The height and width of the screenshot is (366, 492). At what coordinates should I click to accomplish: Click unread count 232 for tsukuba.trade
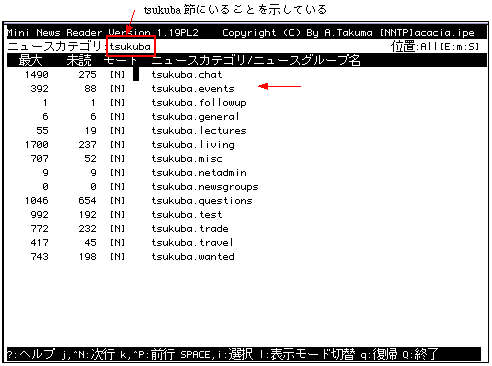click(x=88, y=228)
